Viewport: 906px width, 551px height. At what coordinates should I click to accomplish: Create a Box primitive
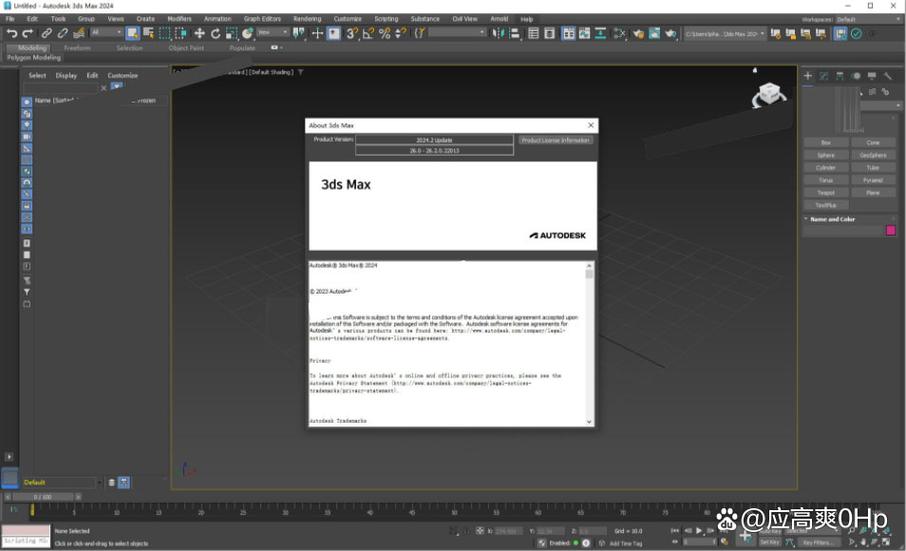coord(826,143)
